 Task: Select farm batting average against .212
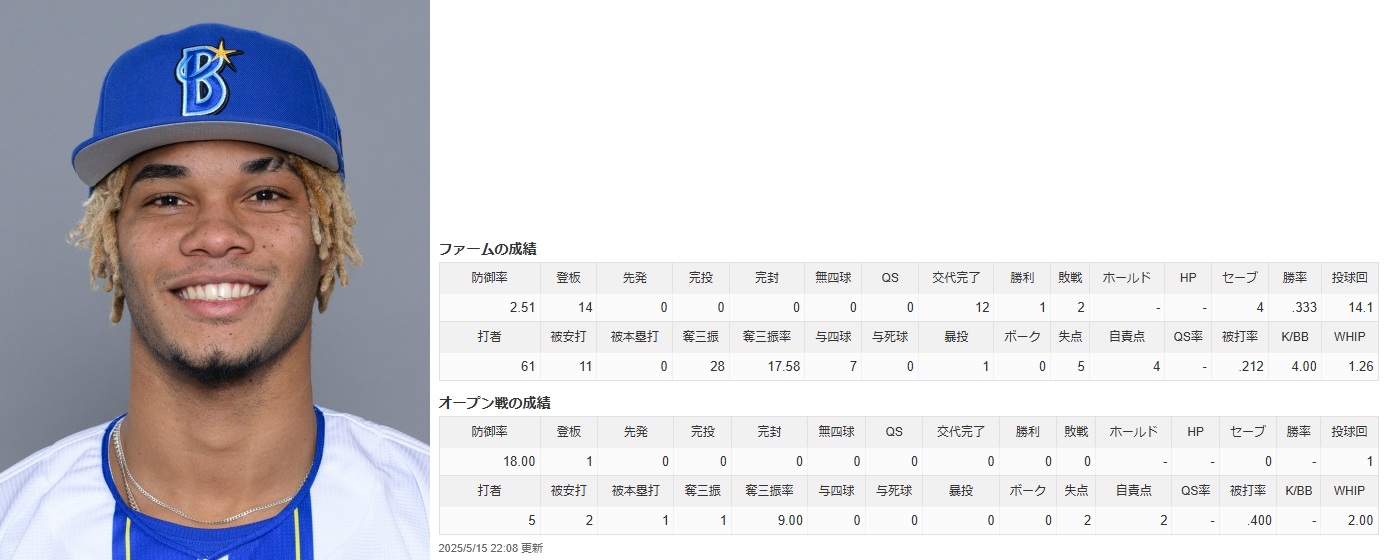point(1252,367)
